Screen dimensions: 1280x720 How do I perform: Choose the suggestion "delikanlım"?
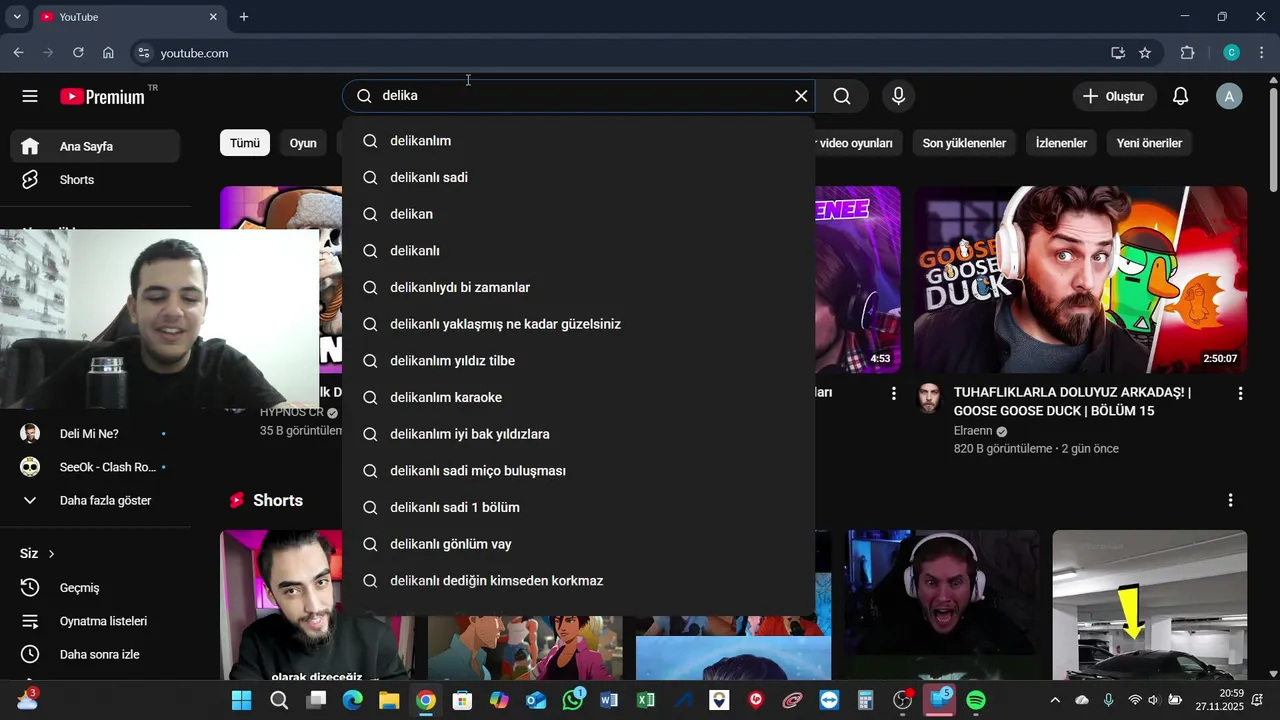pos(578,141)
